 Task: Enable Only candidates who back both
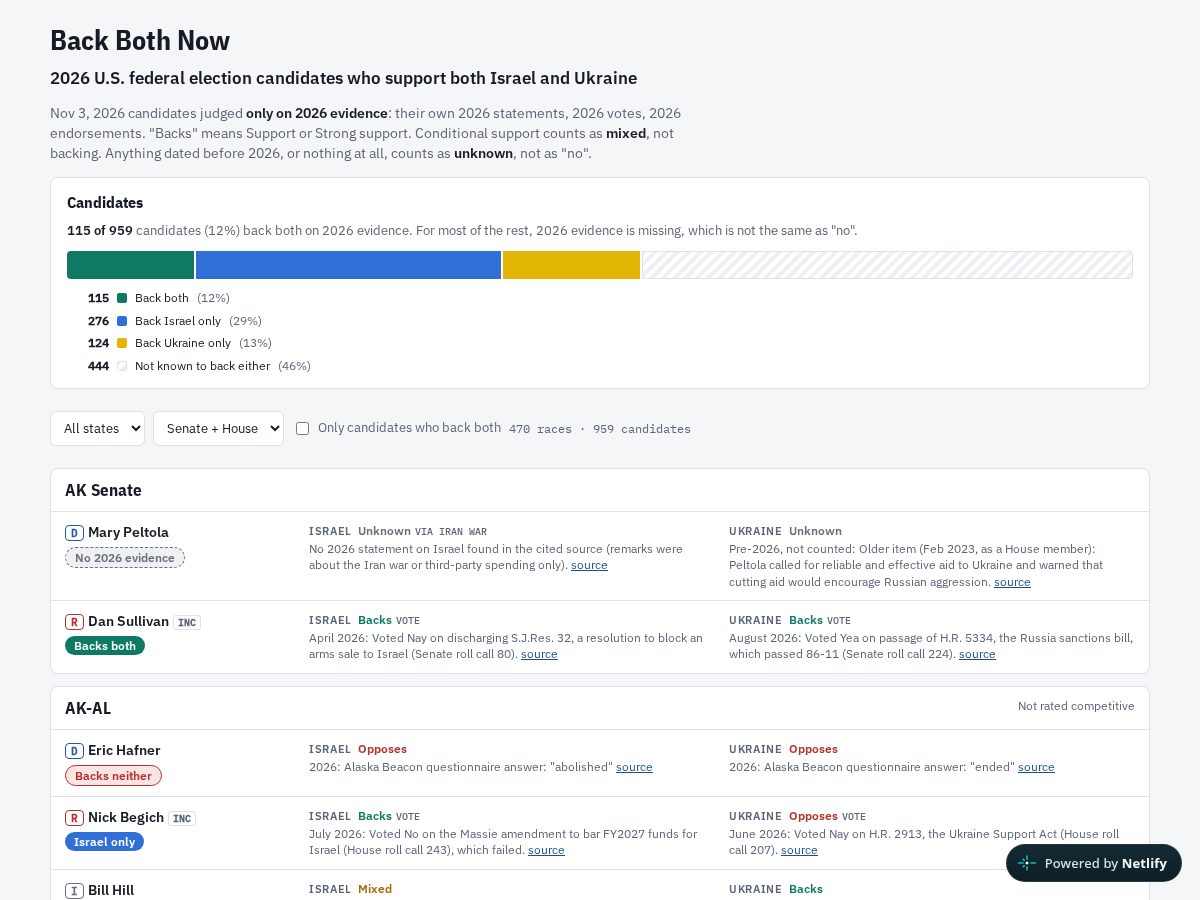point(302,428)
